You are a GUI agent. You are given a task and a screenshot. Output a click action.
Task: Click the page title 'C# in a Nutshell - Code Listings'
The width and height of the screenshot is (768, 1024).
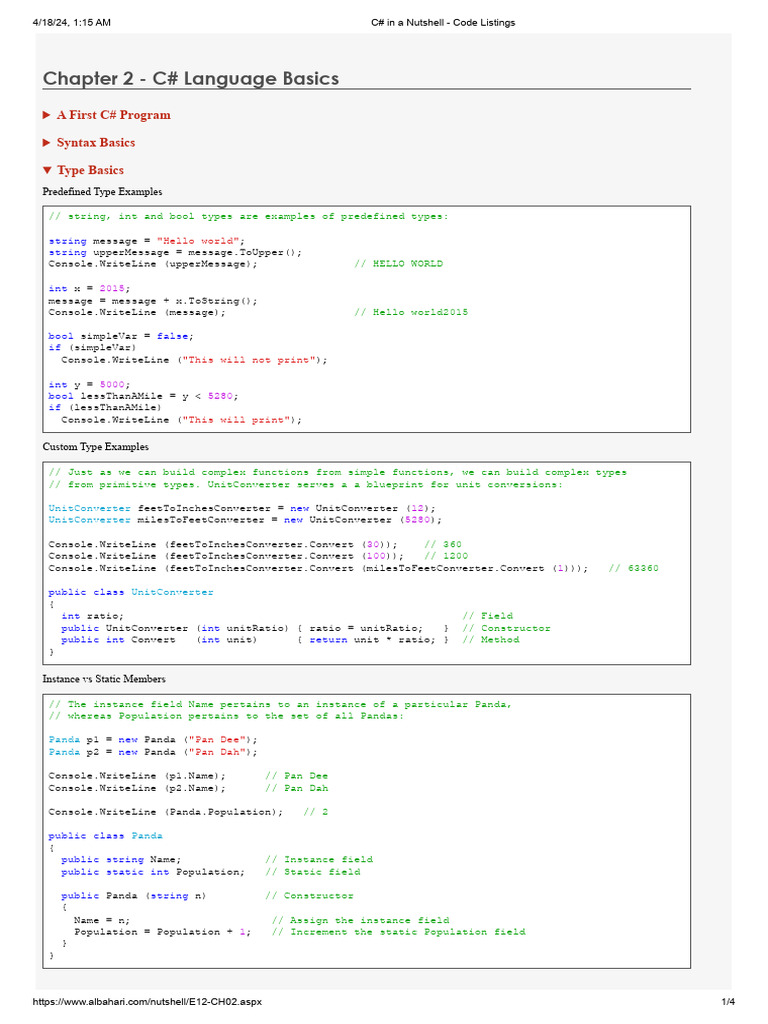pos(440,22)
